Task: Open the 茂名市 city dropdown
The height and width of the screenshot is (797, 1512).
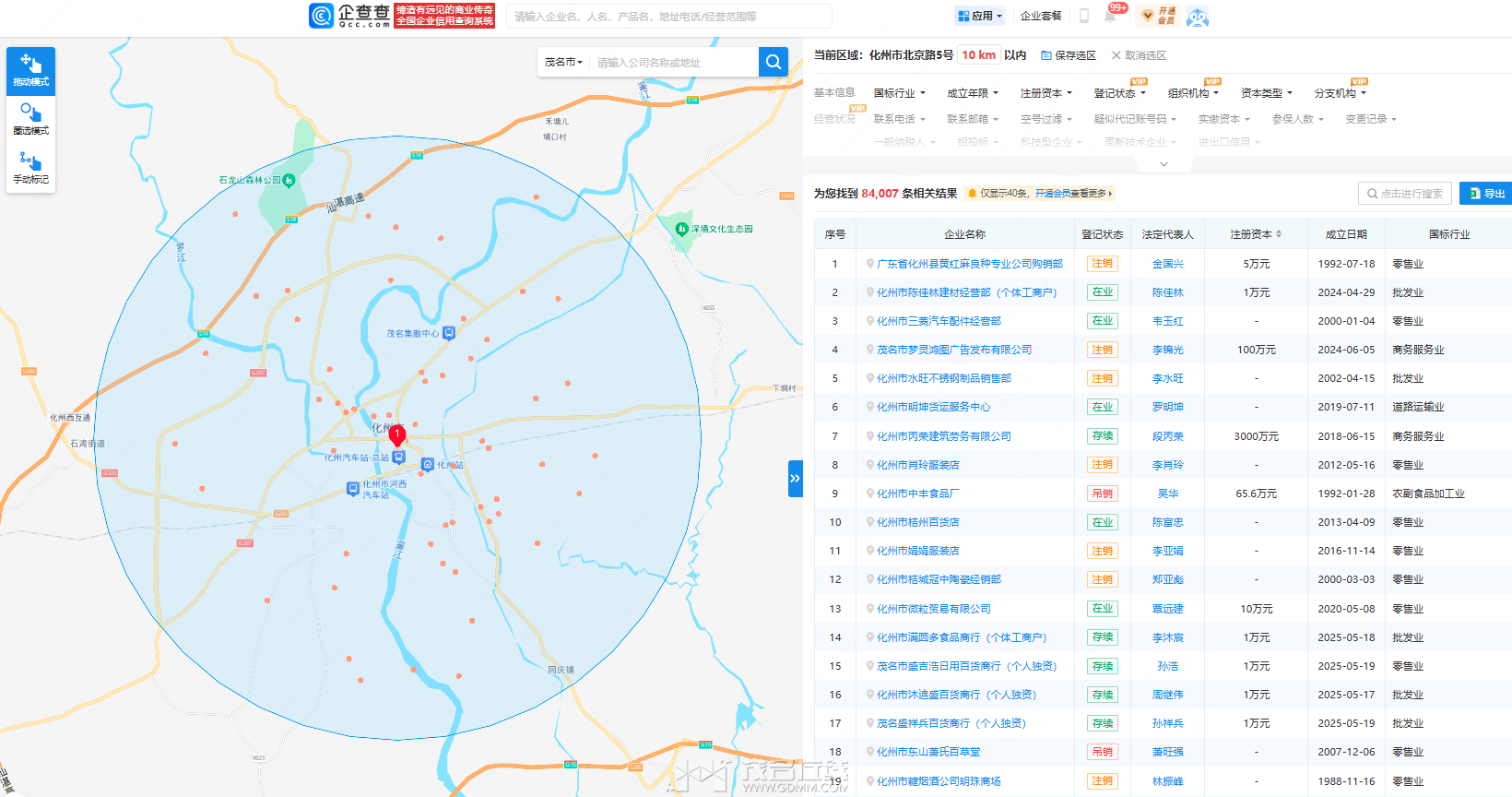Action: tap(563, 62)
